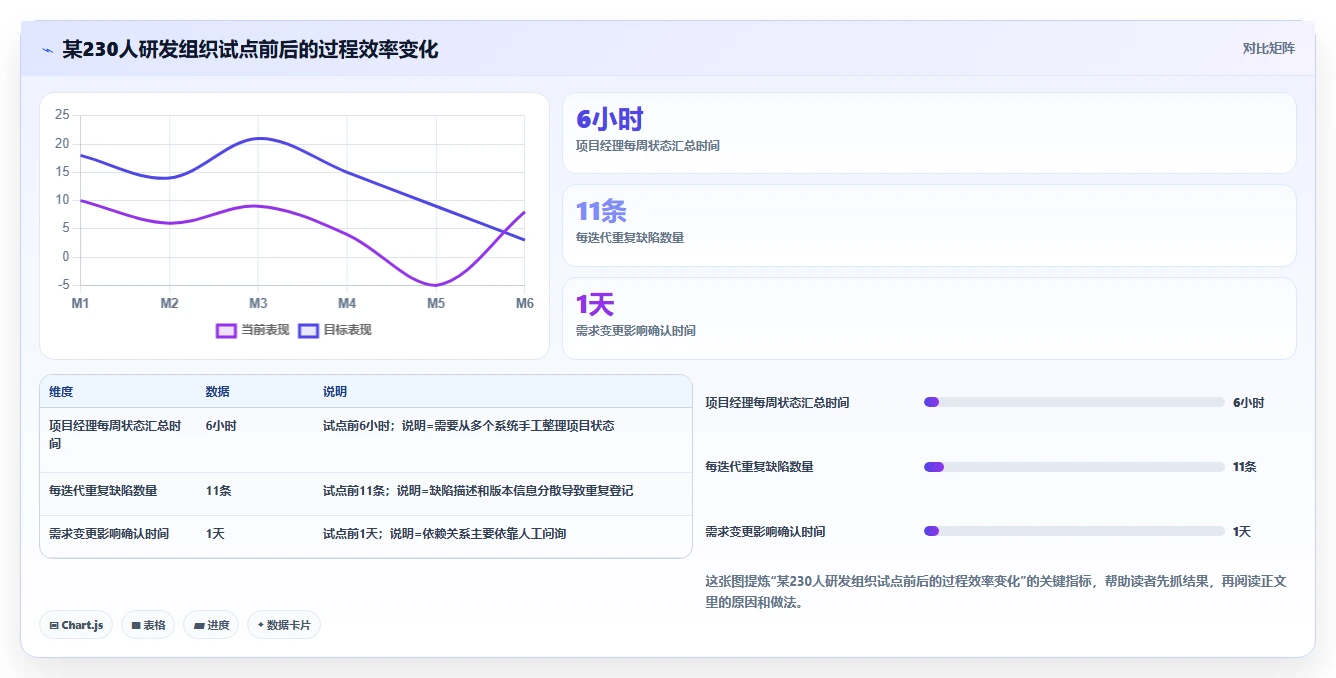Screen dimensions: 1336x678
Task: Click table cell 项目经理每周状态汇总时间
Action: [x=116, y=434]
